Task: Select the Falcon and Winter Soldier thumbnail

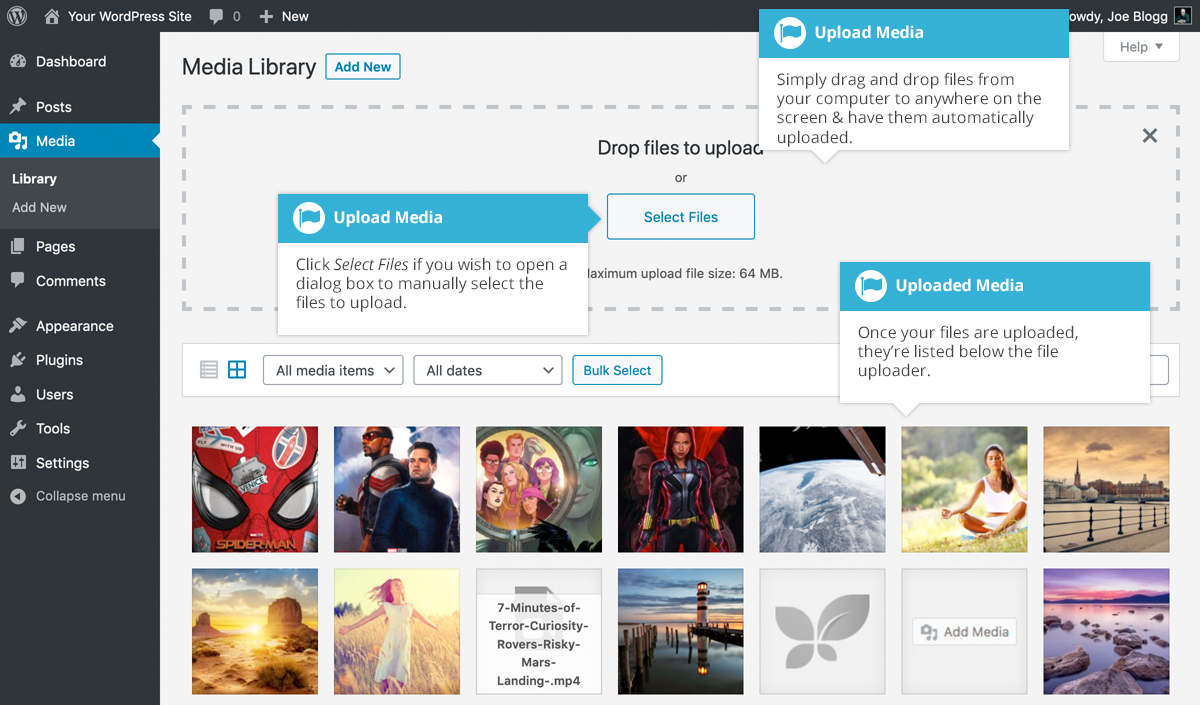Action: pos(397,489)
